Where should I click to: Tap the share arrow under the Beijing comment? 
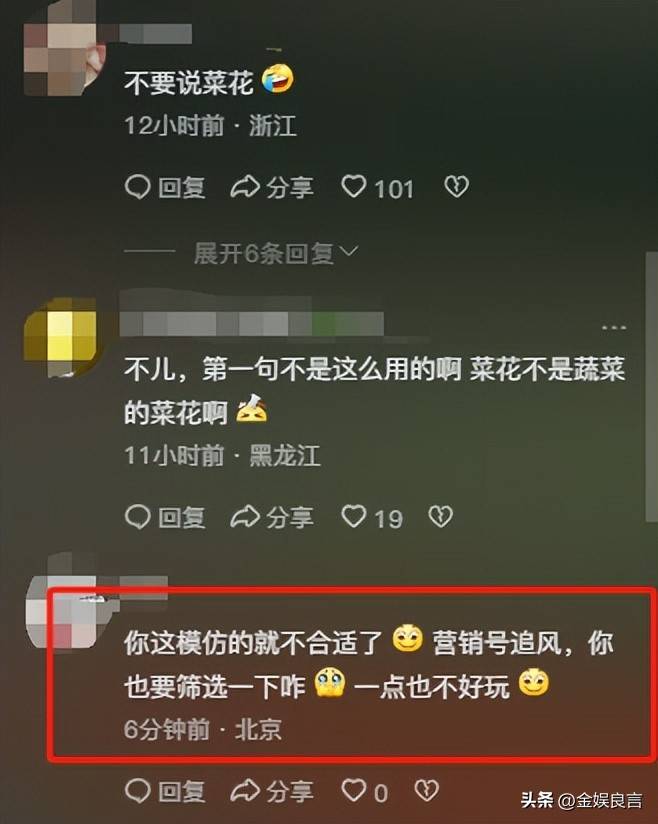[x=245, y=790]
